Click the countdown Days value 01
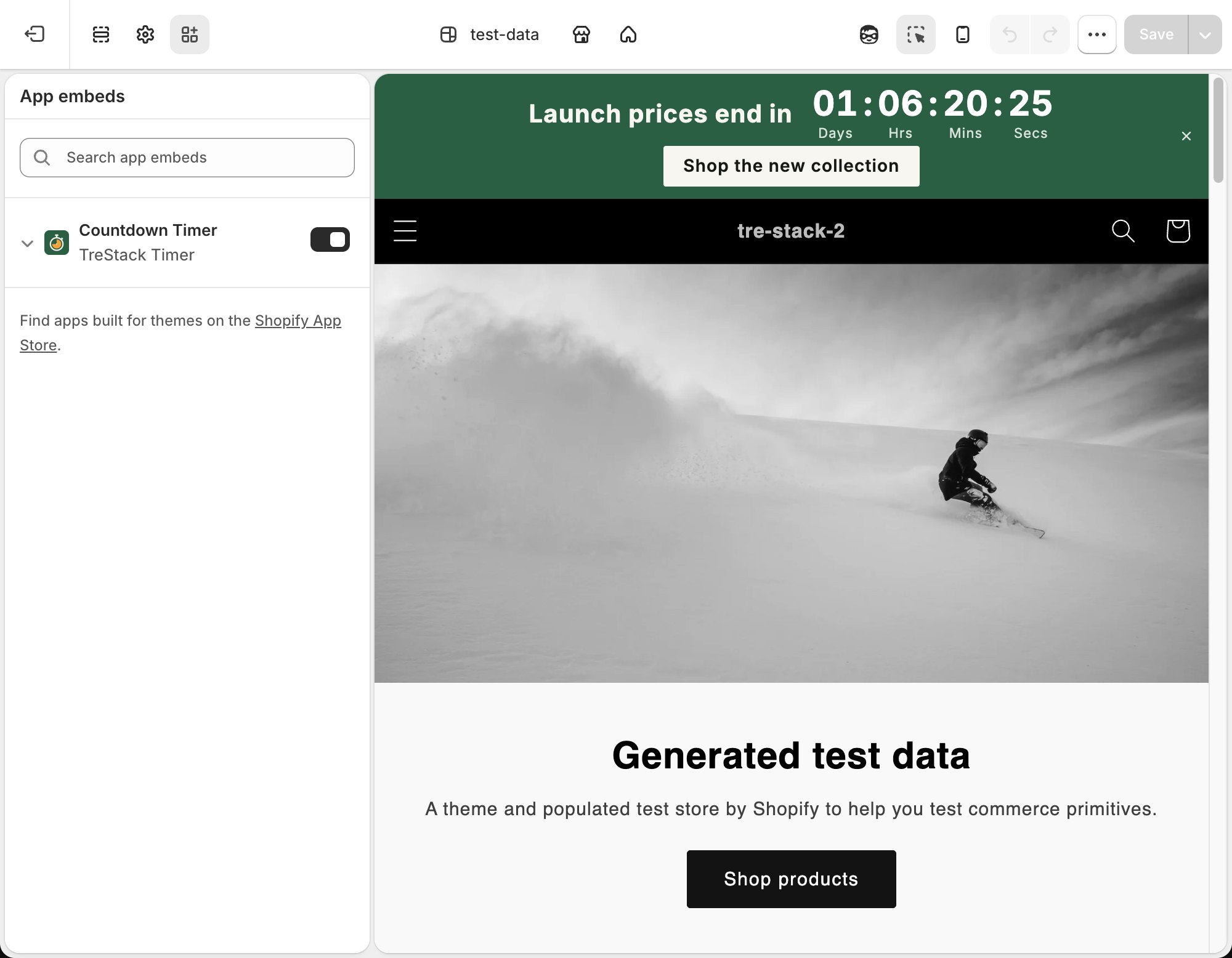Viewport: 1232px width, 958px height. coord(835,103)
